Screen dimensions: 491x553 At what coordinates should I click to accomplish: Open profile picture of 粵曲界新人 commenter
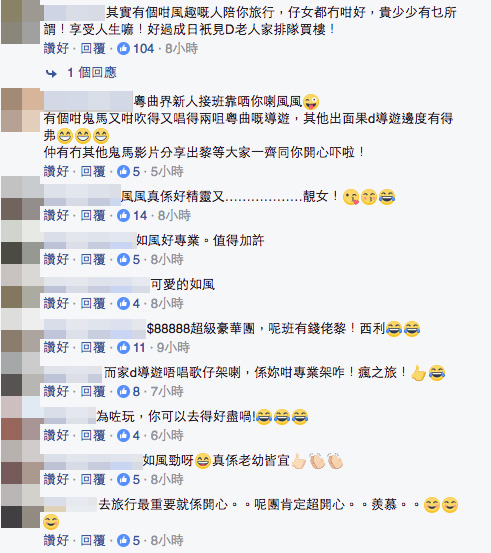20,110
